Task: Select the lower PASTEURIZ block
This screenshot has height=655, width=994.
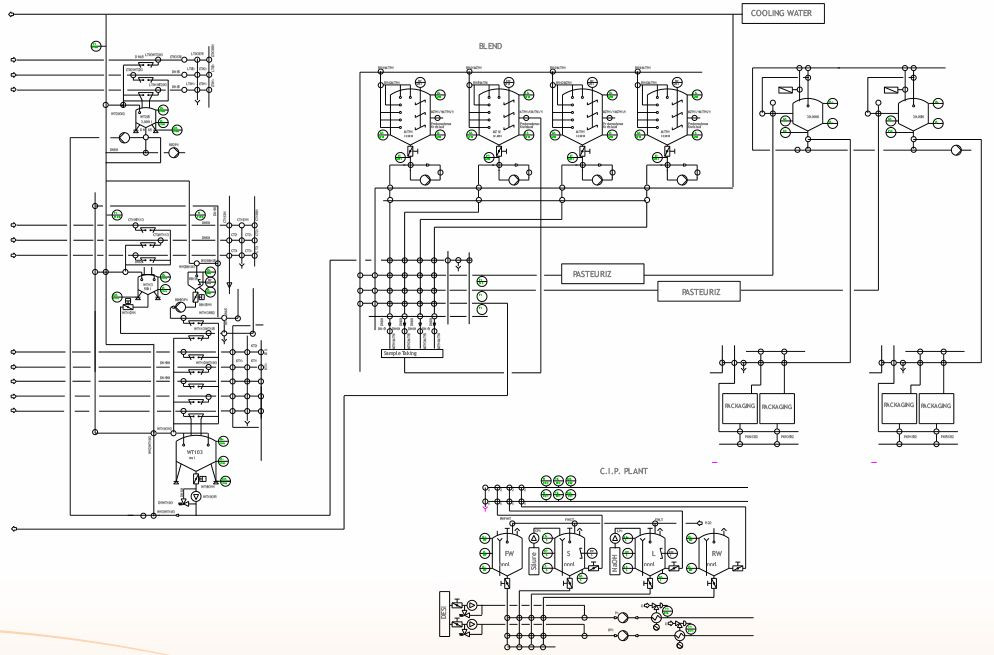Action: (699, 292)
